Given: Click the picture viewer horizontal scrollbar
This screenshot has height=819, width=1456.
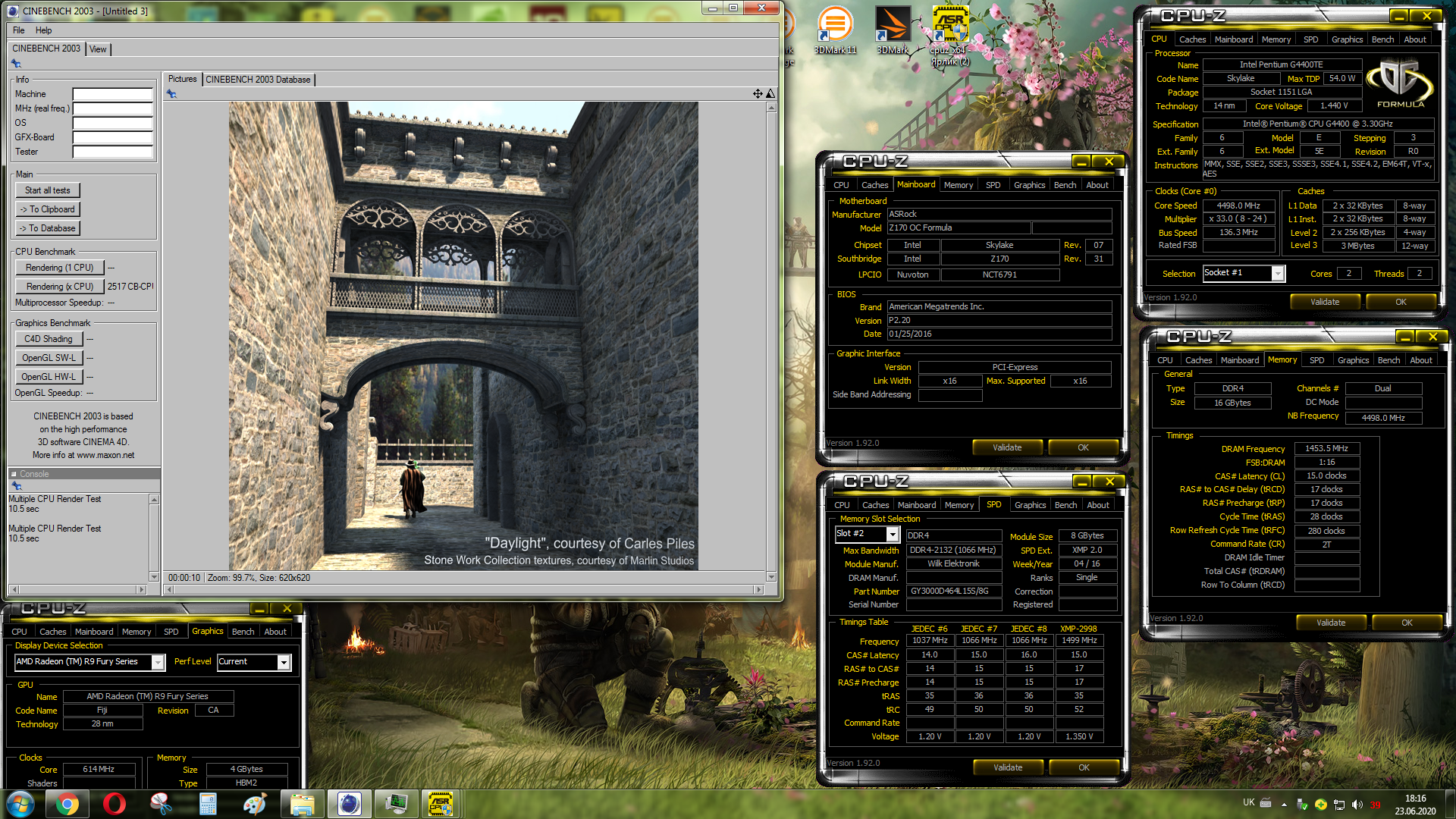Looking at the screenshot, I should [x=463, y=590].
